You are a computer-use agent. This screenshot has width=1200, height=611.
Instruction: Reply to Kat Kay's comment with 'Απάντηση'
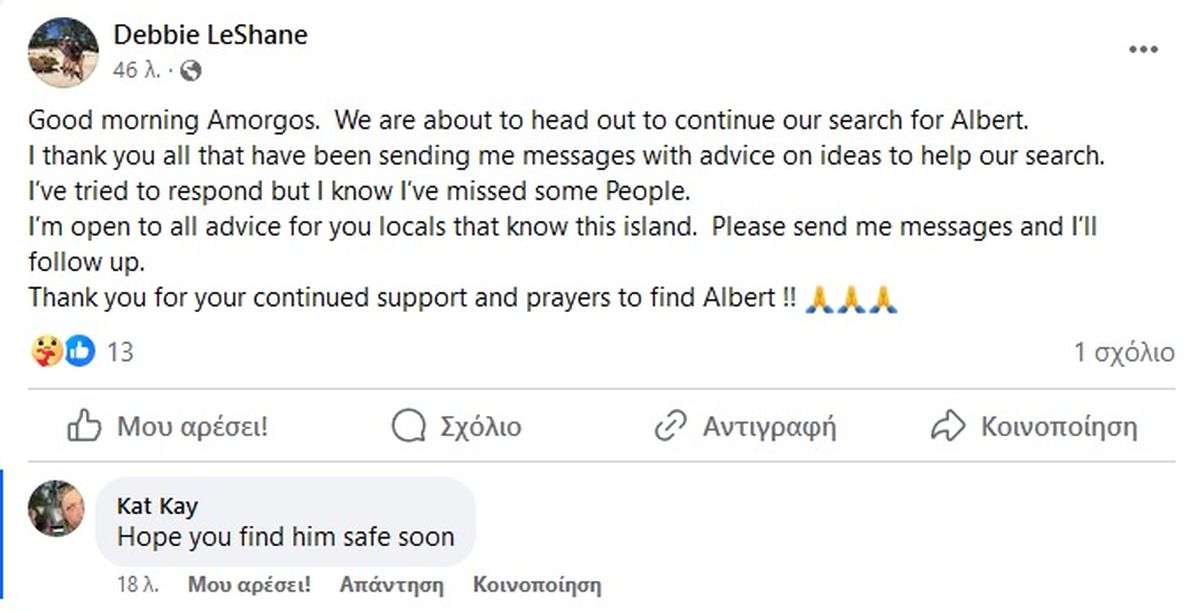click(391, 584)
